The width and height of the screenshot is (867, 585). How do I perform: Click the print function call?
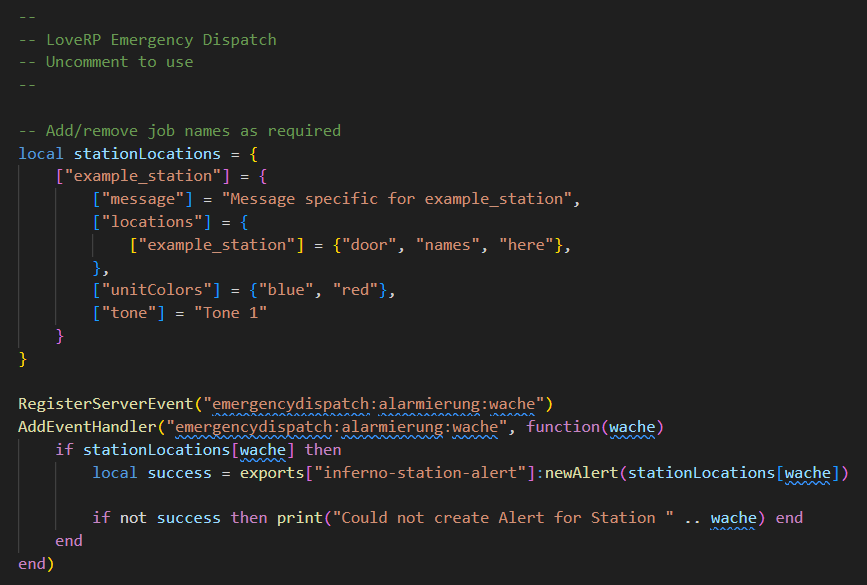(x=300, y=518)
